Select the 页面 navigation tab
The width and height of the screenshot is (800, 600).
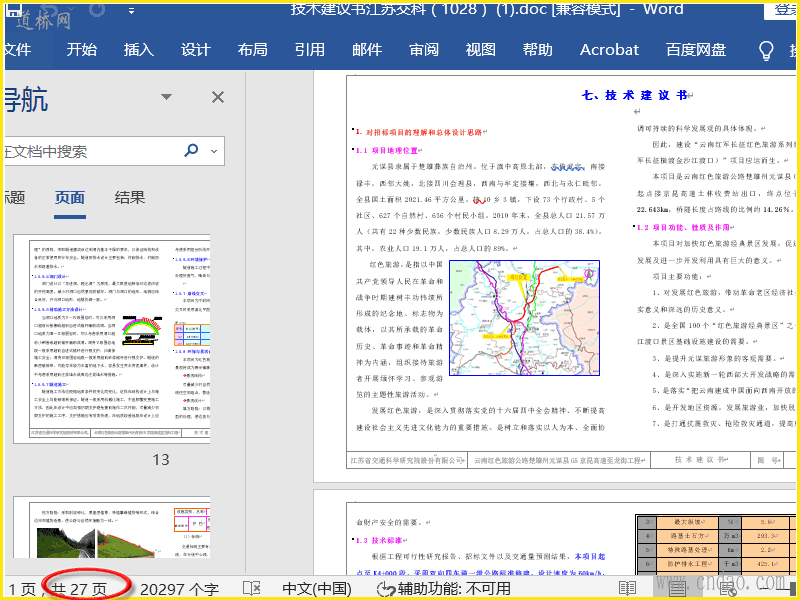click(x=70, y=197)
